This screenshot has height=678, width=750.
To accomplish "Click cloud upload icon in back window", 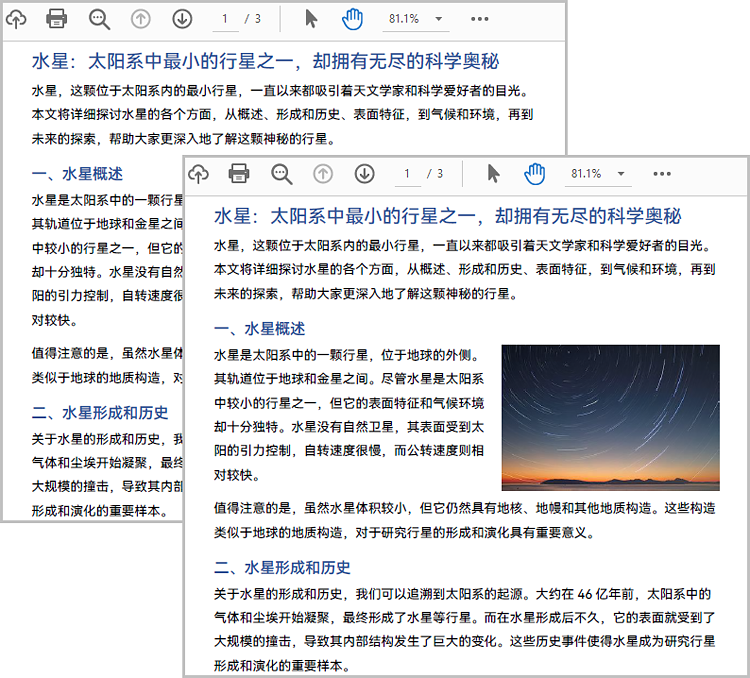I will click(x=16, y=19).
